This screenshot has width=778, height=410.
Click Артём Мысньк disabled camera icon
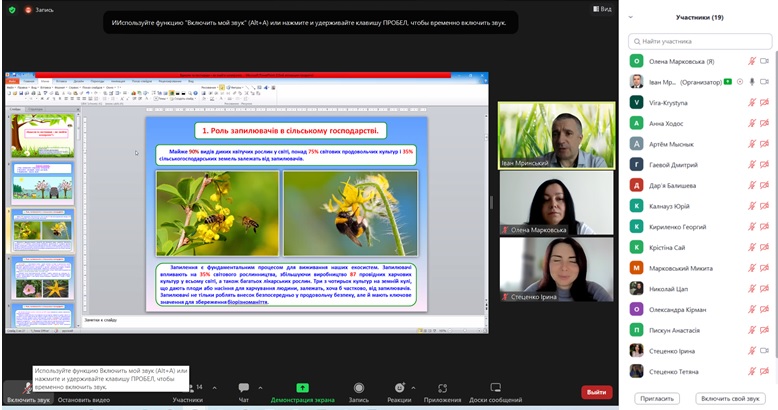pos(765,144)
